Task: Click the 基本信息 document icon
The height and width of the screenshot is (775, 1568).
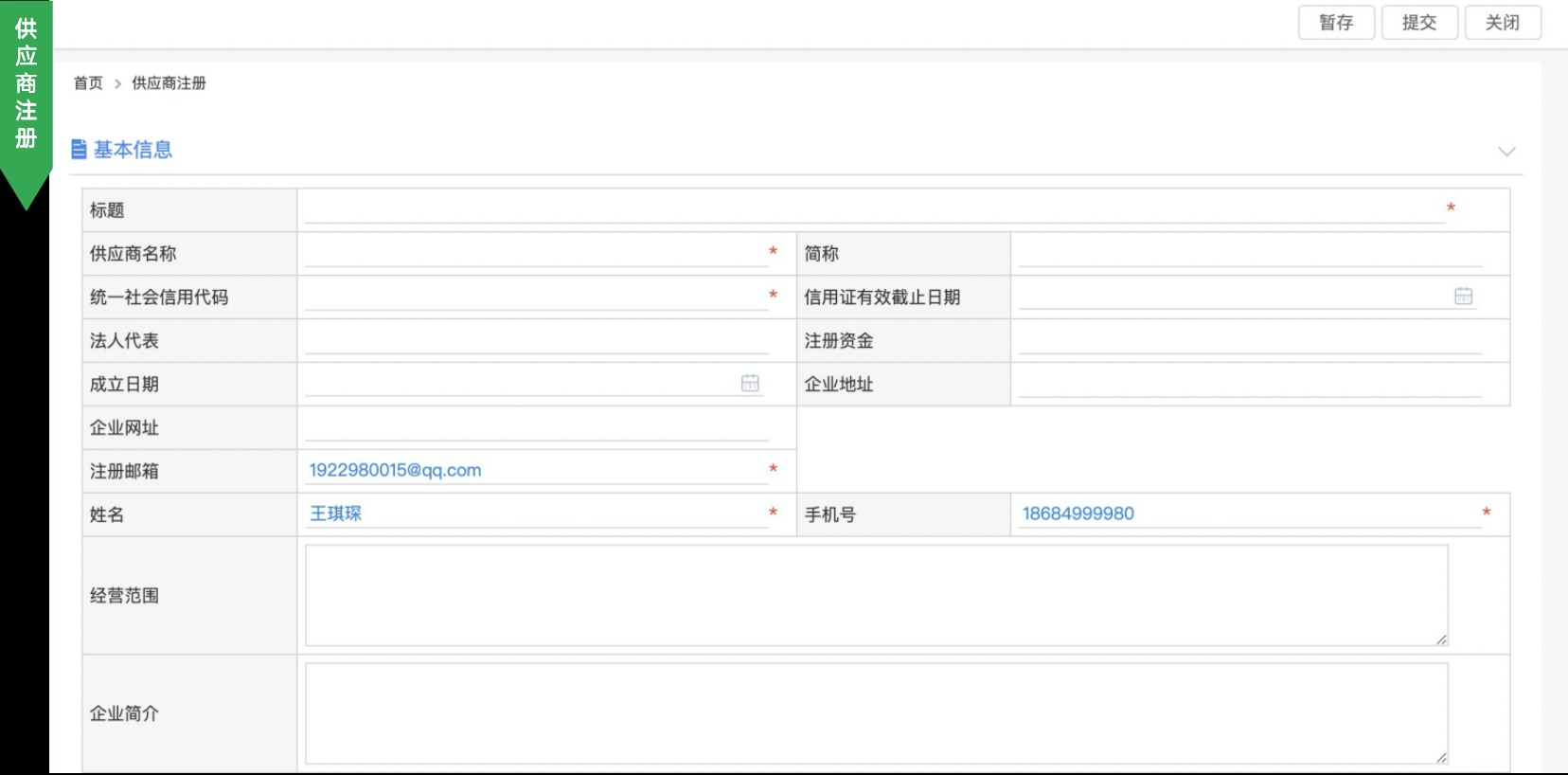Action: coord(79,150)
